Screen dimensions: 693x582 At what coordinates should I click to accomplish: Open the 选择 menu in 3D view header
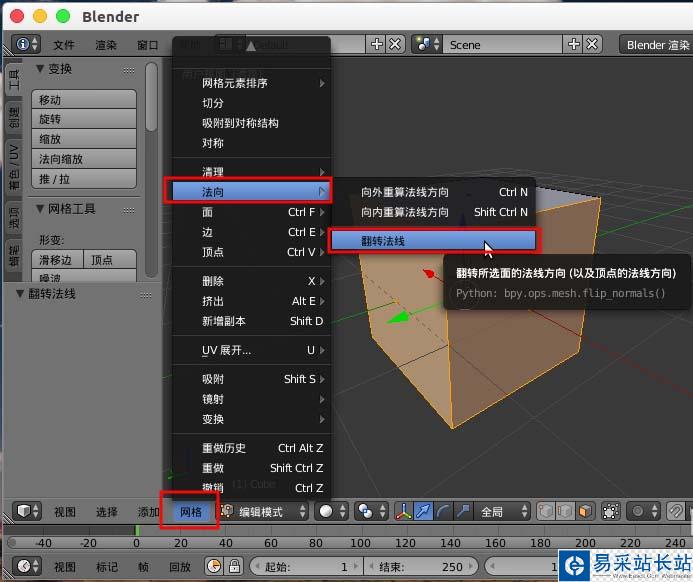tap(107, 512)
